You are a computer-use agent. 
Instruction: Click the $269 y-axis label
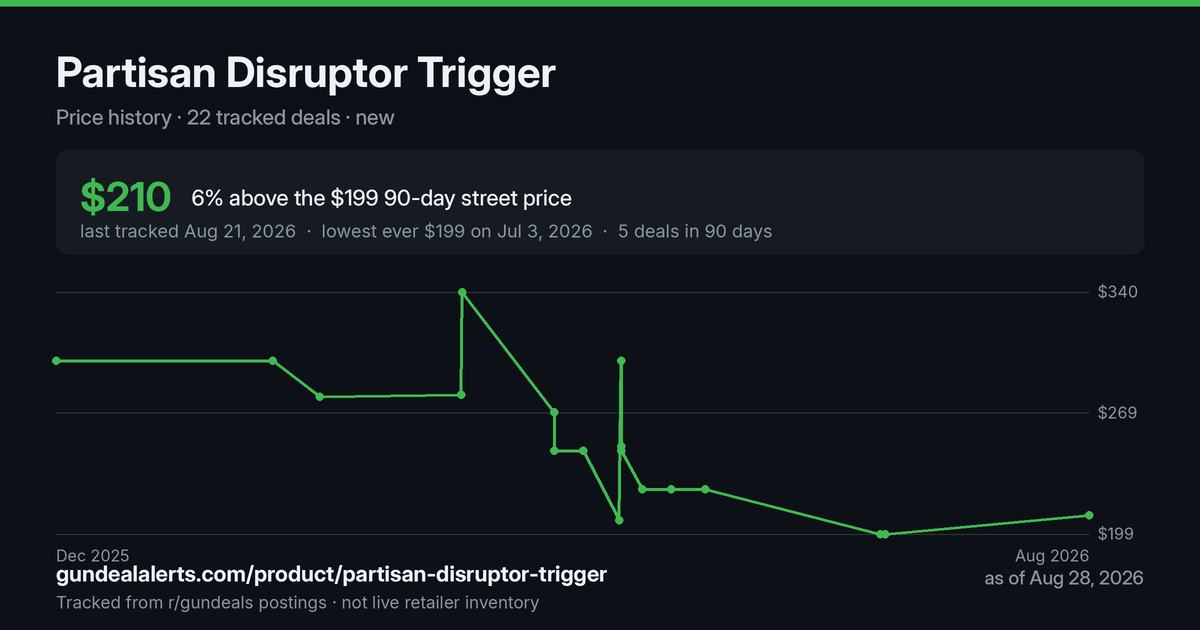point(1119,413)
